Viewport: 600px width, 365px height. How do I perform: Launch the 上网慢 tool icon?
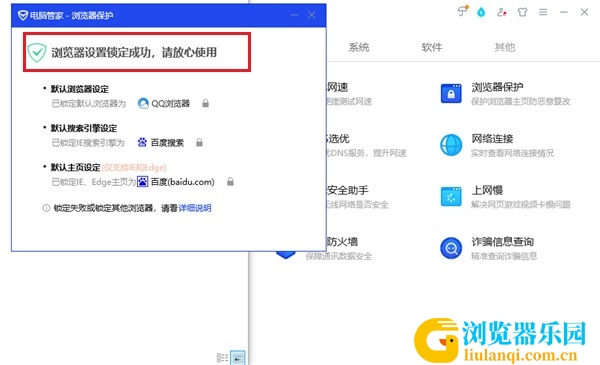click(x=451, y=197)
